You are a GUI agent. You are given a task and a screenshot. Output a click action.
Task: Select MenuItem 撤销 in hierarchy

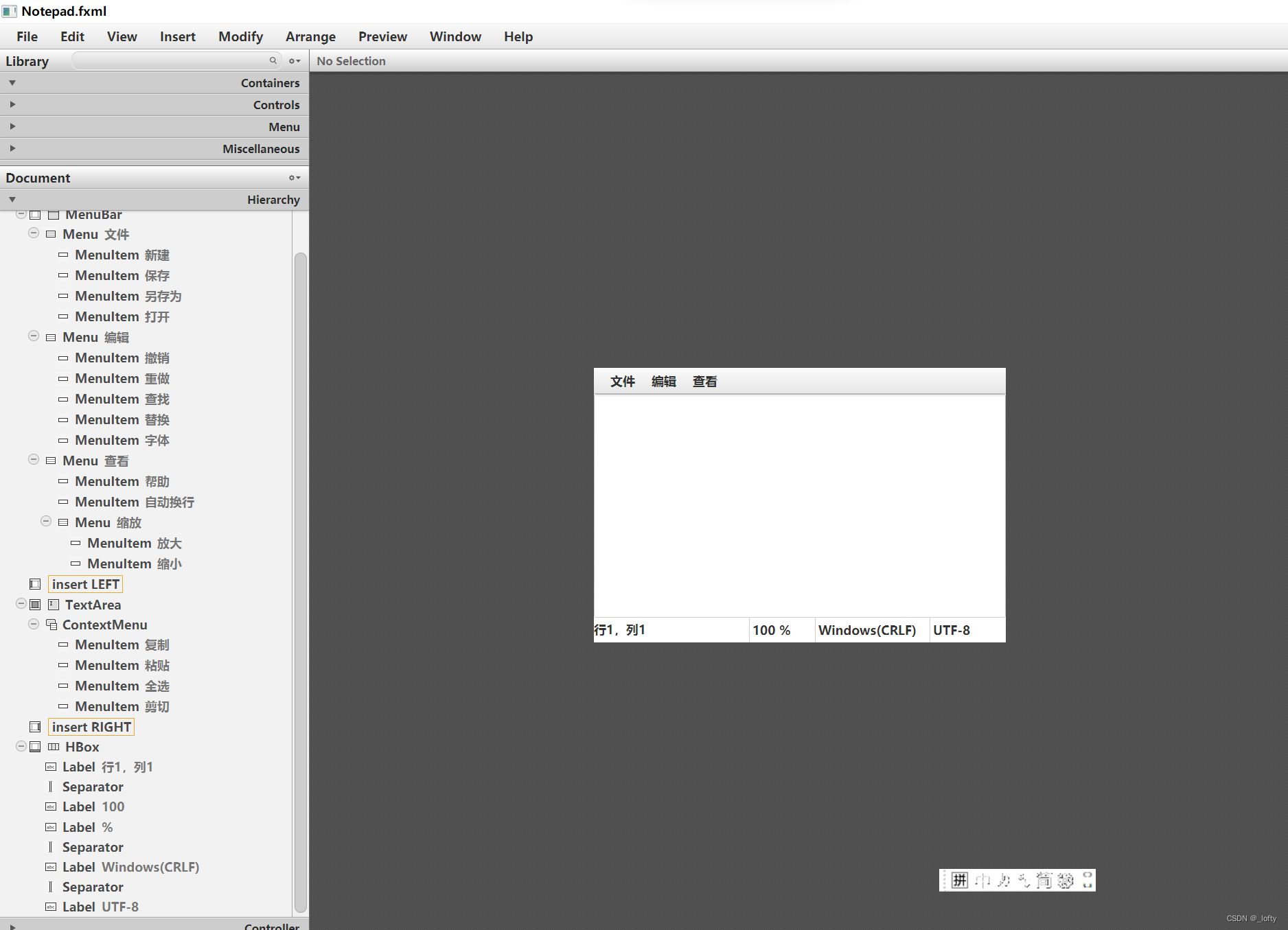tap(122, 358)
